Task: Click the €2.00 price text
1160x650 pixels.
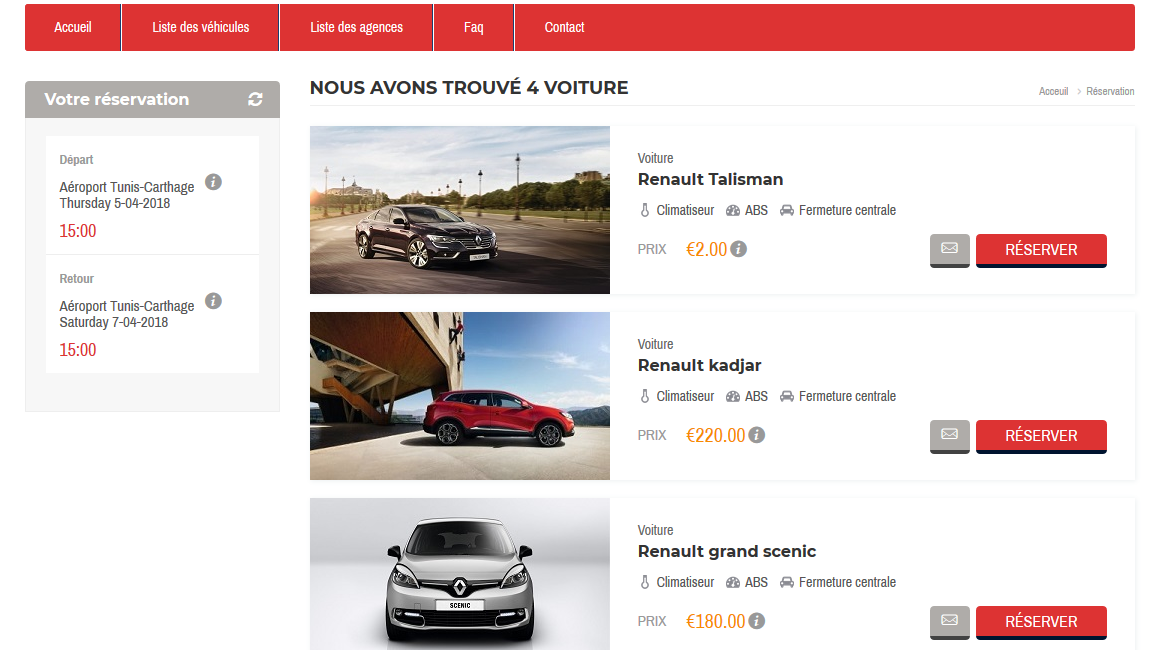Action: pos(707,250)
